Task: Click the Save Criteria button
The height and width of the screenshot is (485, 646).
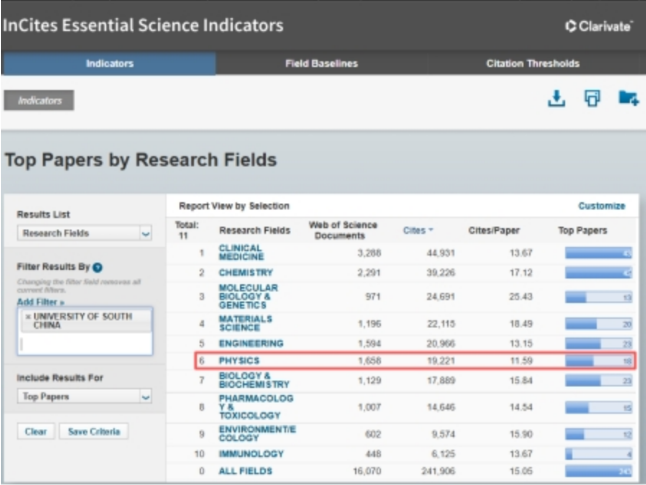Action: (x=94, y=431)
